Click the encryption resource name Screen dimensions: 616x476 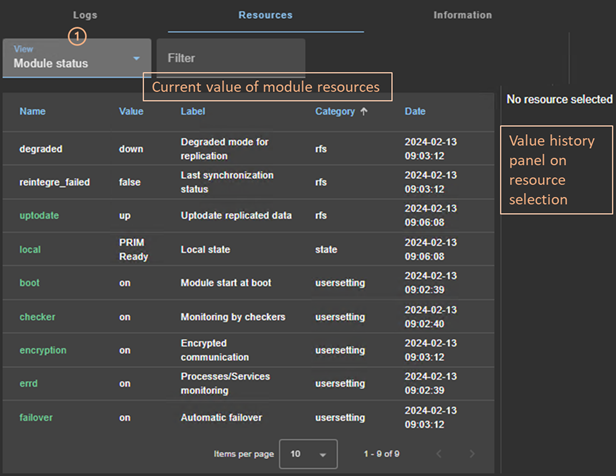click(x=43, y=351)
